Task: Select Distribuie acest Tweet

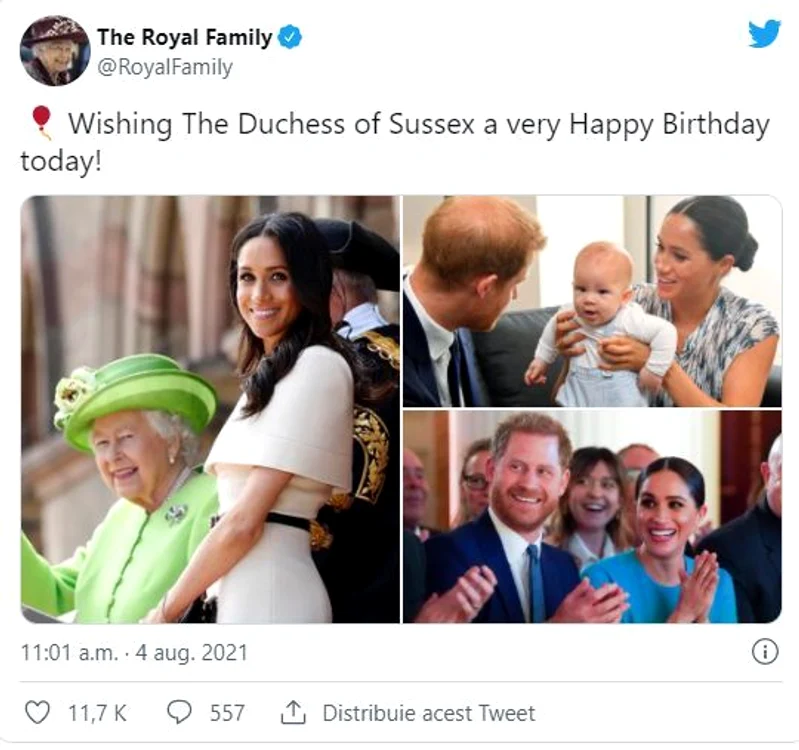Action: pyautogui.click(x=429, y=713)
